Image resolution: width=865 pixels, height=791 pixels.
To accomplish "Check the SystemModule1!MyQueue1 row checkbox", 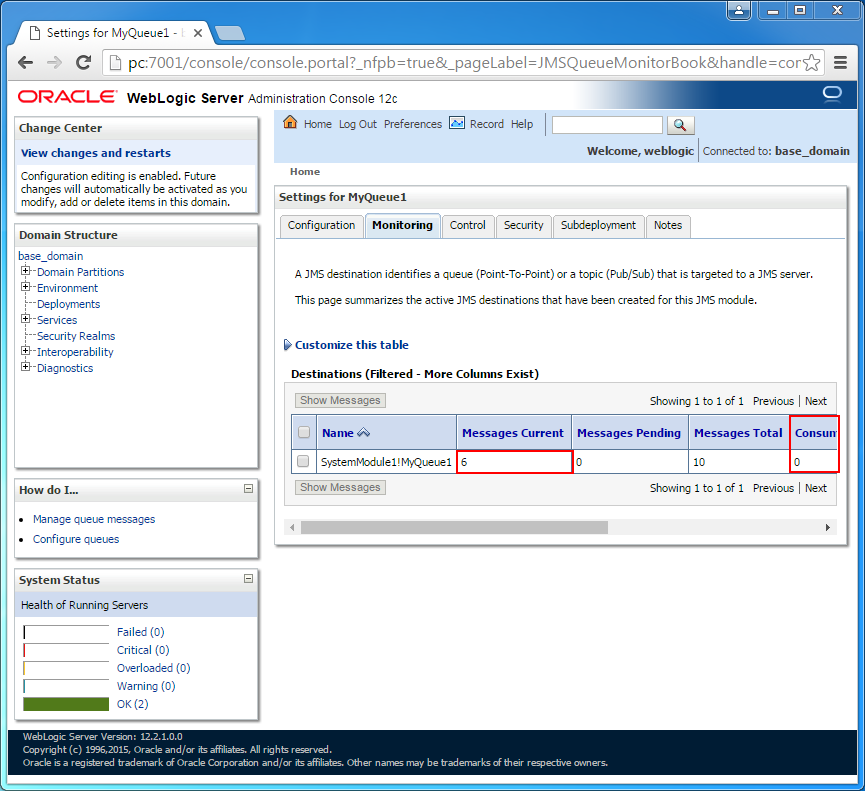I will point(303,461).
